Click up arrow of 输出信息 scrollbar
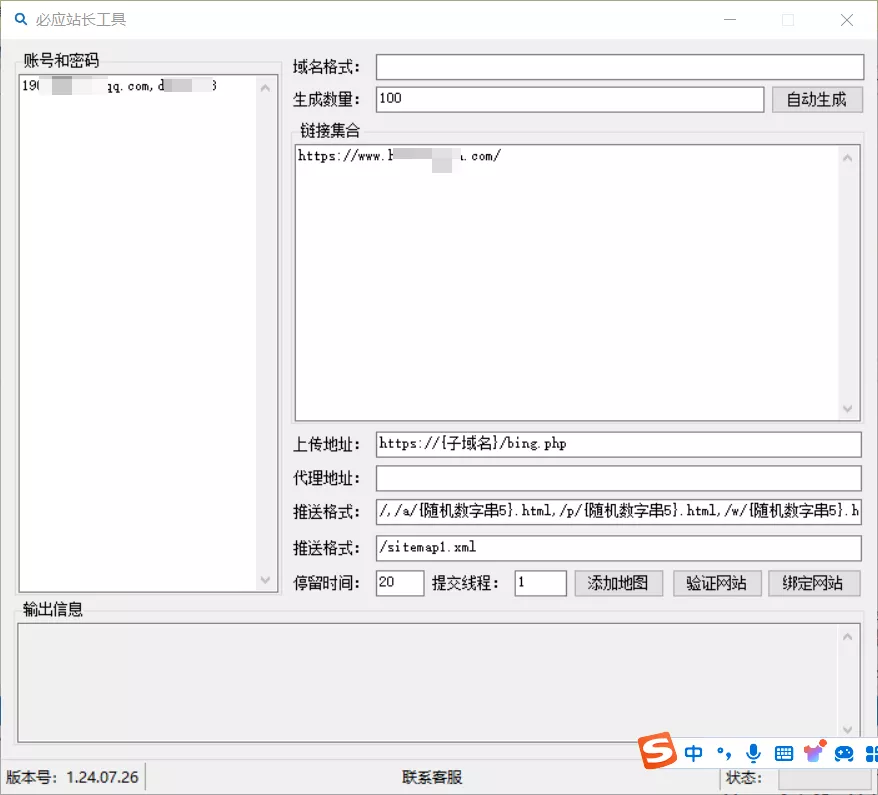 point(848,637)
